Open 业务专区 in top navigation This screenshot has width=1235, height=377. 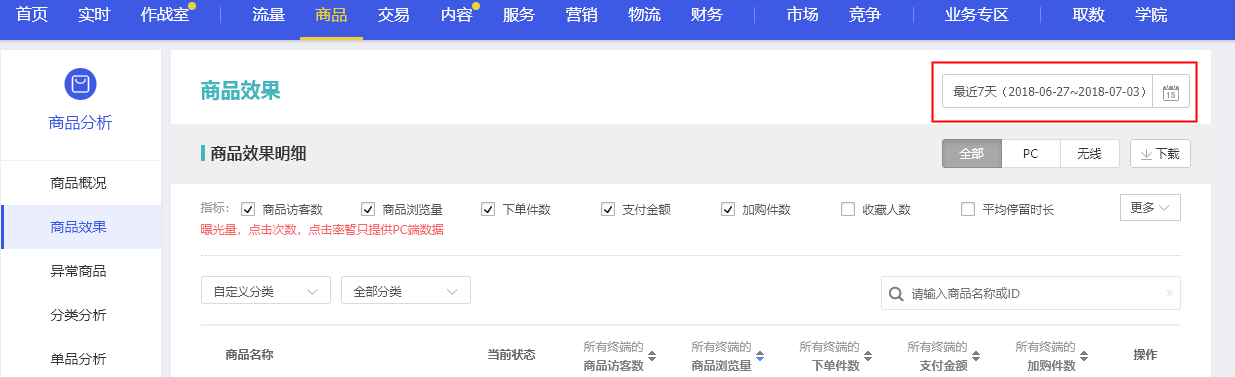pyautogui.click(x=976, y=15)
